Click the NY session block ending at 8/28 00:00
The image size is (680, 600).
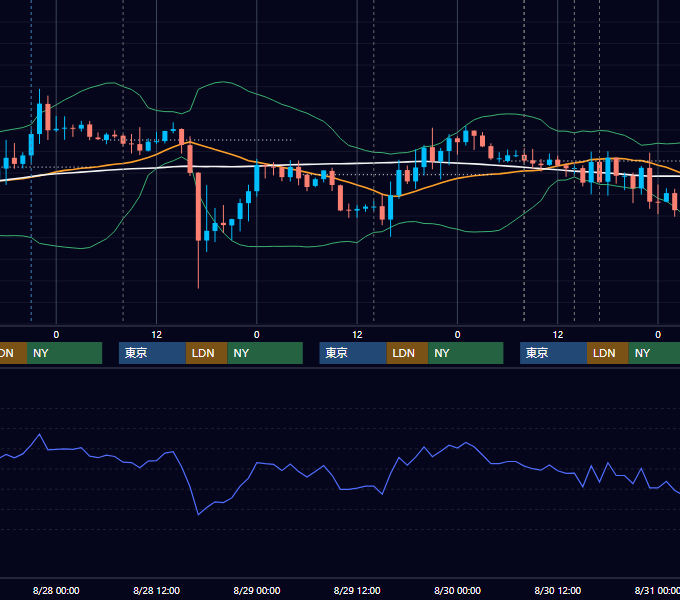pyautogui.click(x=64, y=353)
